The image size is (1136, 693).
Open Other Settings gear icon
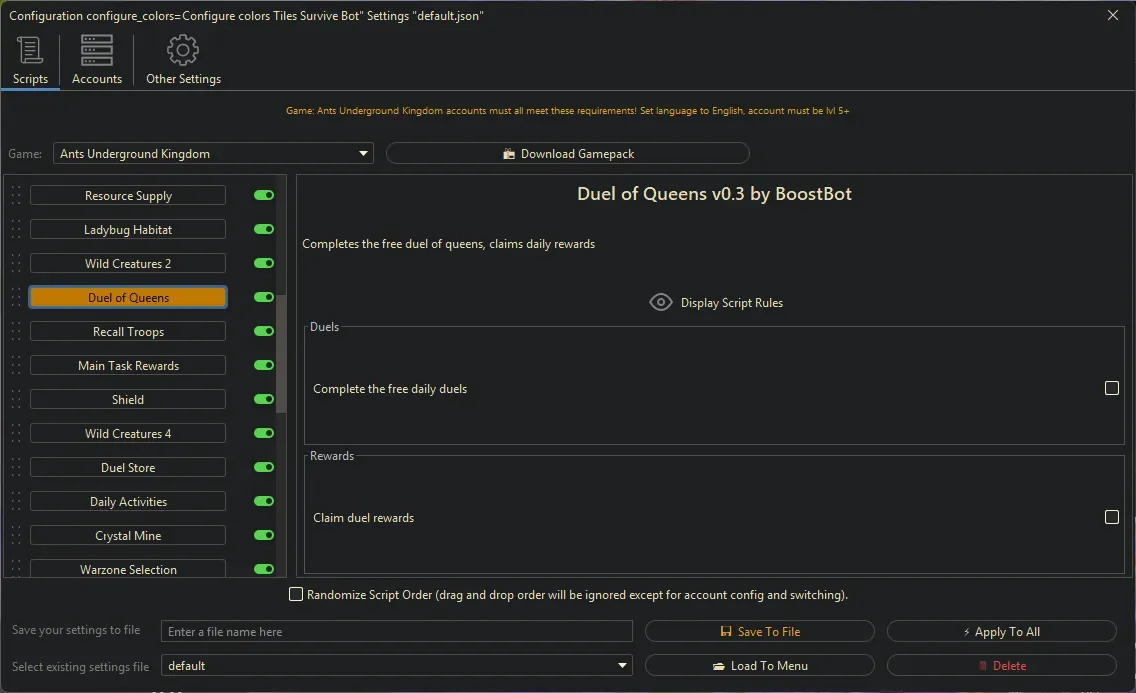pos(183,51)
